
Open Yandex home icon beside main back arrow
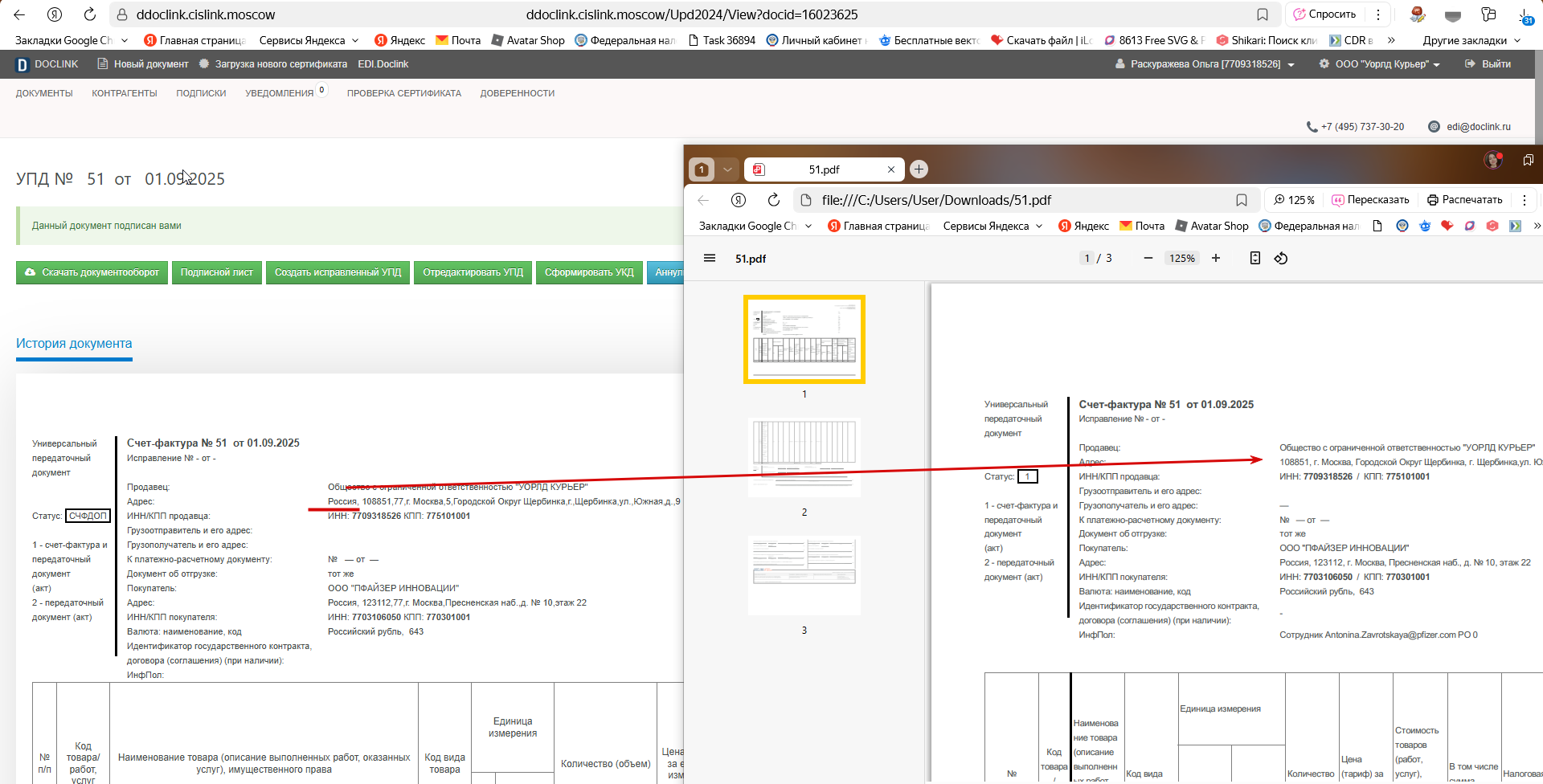click(55, 14)
